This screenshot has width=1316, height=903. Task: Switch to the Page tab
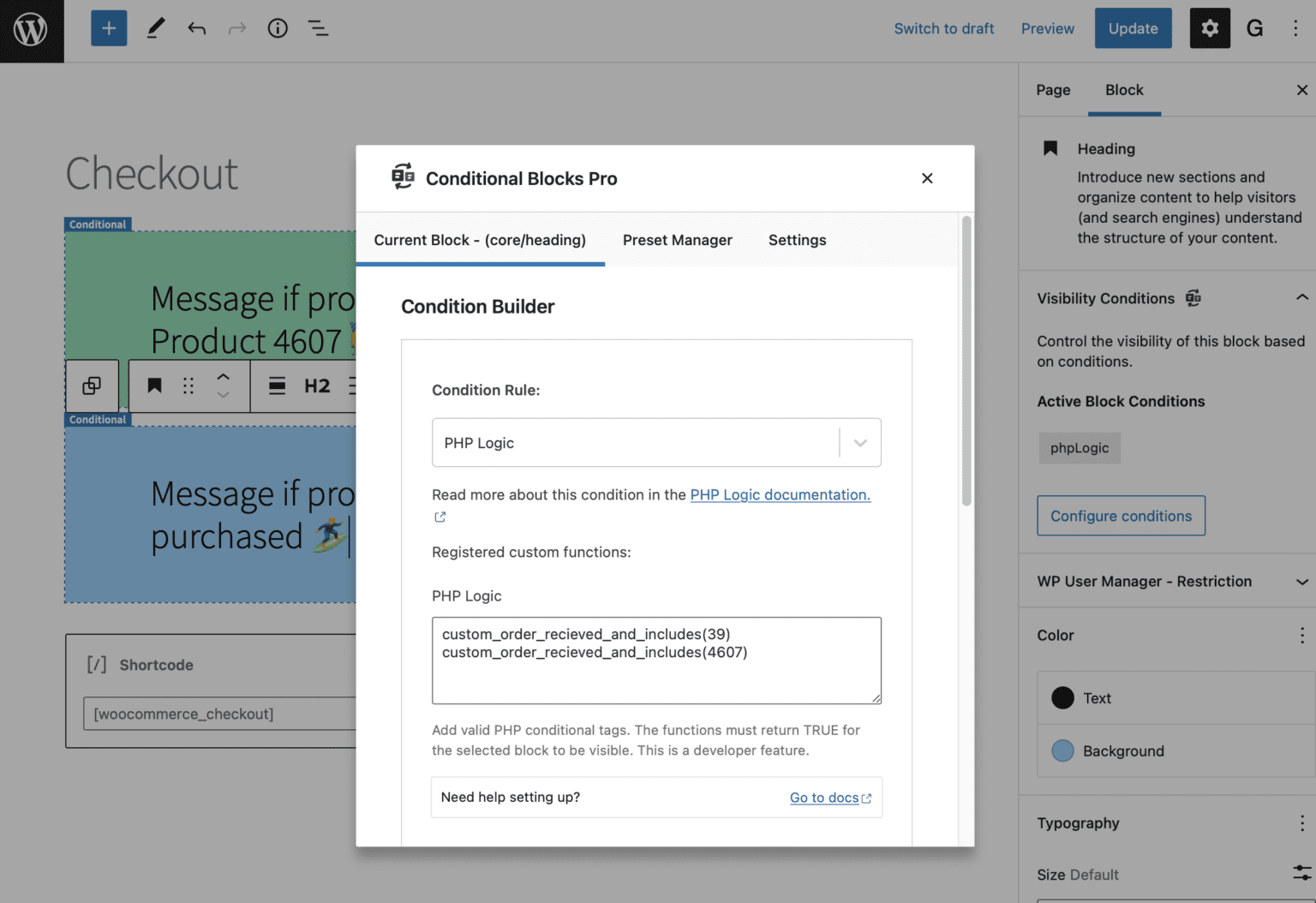[1053, 90]
